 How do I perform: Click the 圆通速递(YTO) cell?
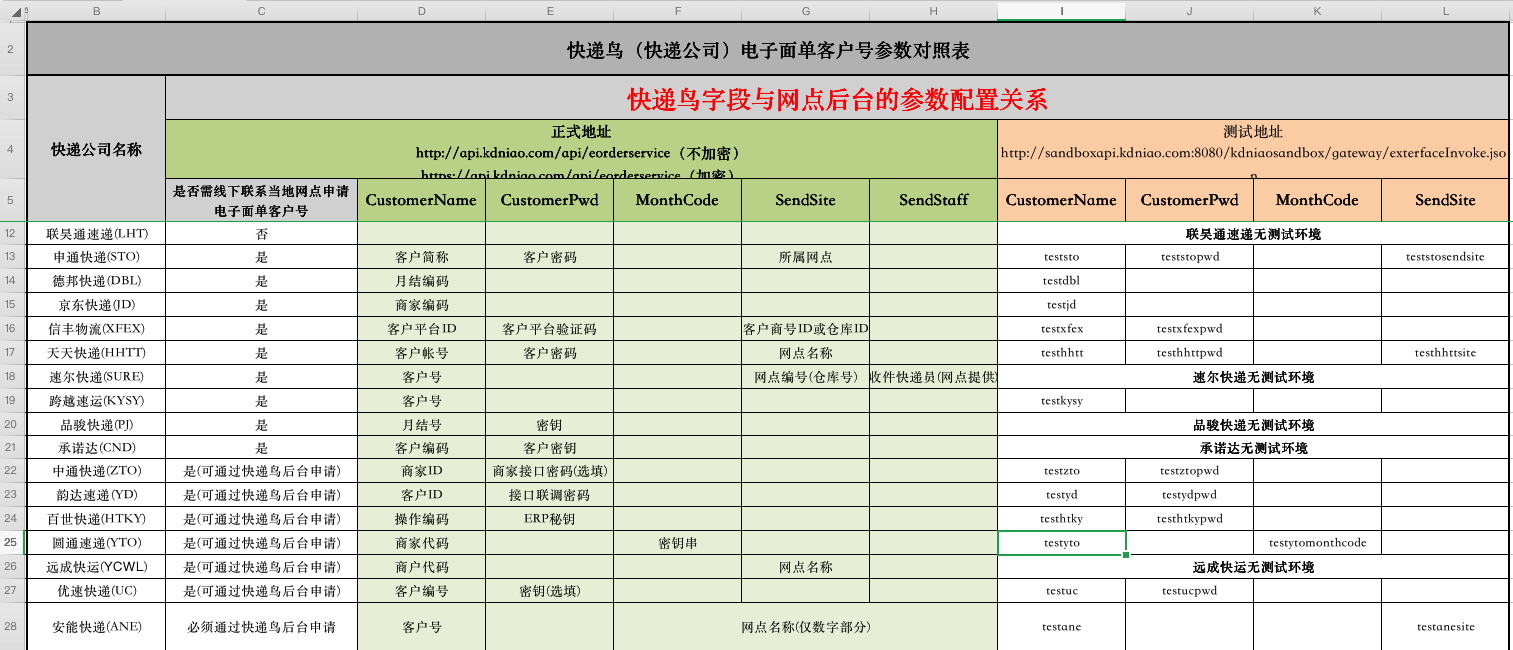coord(96,543)
